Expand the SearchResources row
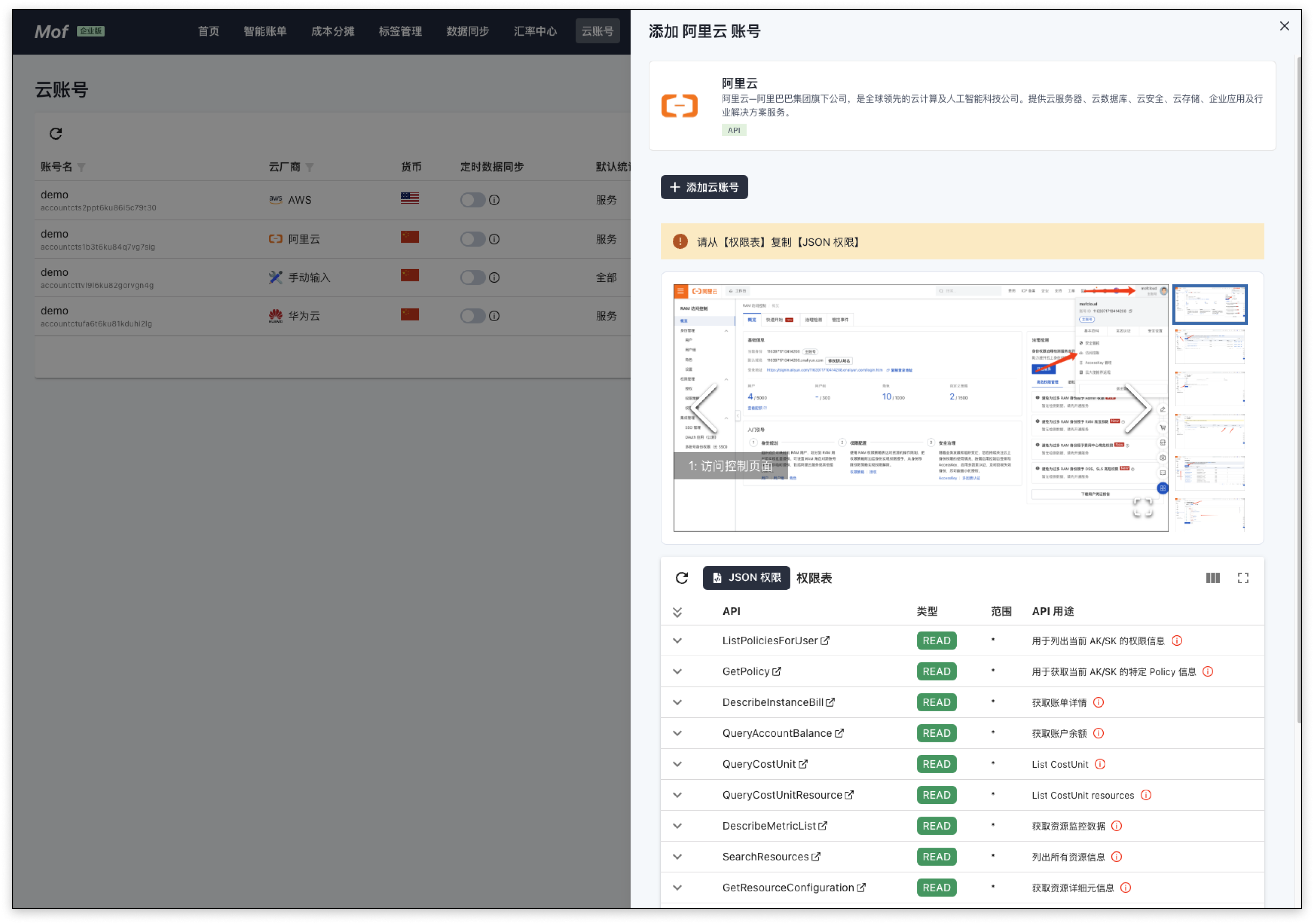Screen dimensions: 1314x924 tap(677, 857)
